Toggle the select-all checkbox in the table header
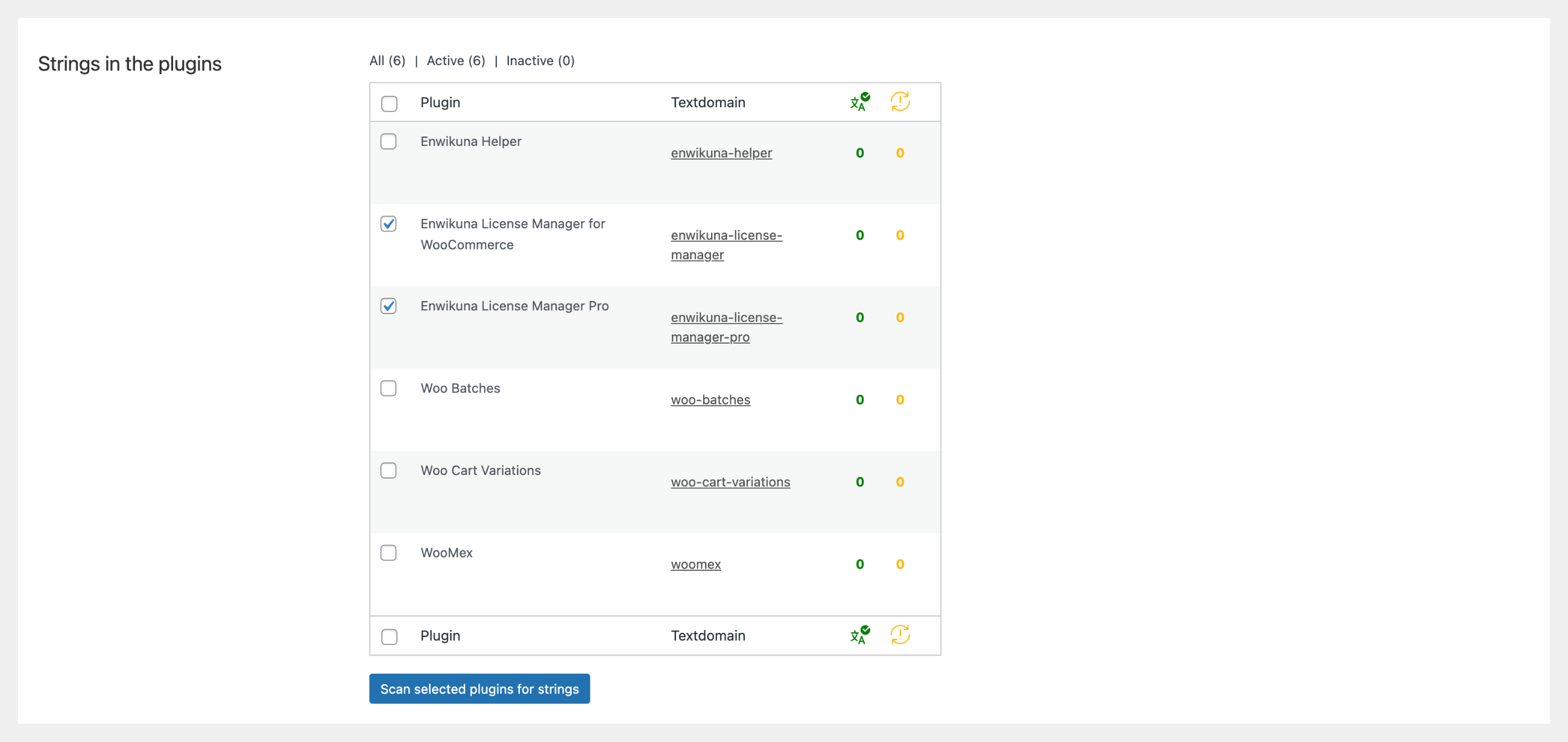 tap(389, 104)
